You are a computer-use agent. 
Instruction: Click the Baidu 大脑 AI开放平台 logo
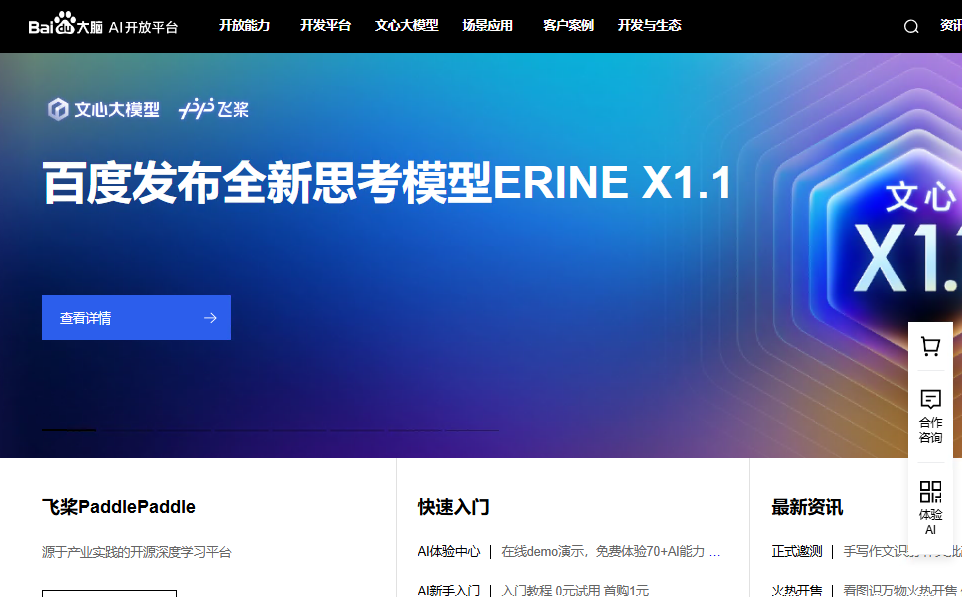pyautogui.click(x=103, y=26)
